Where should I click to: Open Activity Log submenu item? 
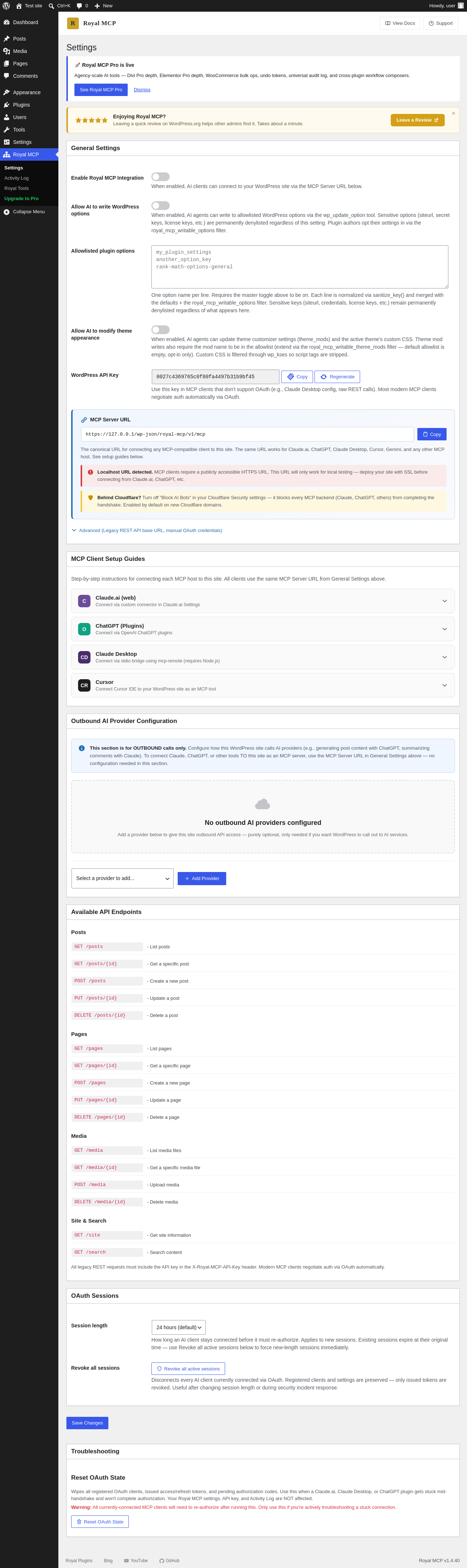click(x=16, y=178)
